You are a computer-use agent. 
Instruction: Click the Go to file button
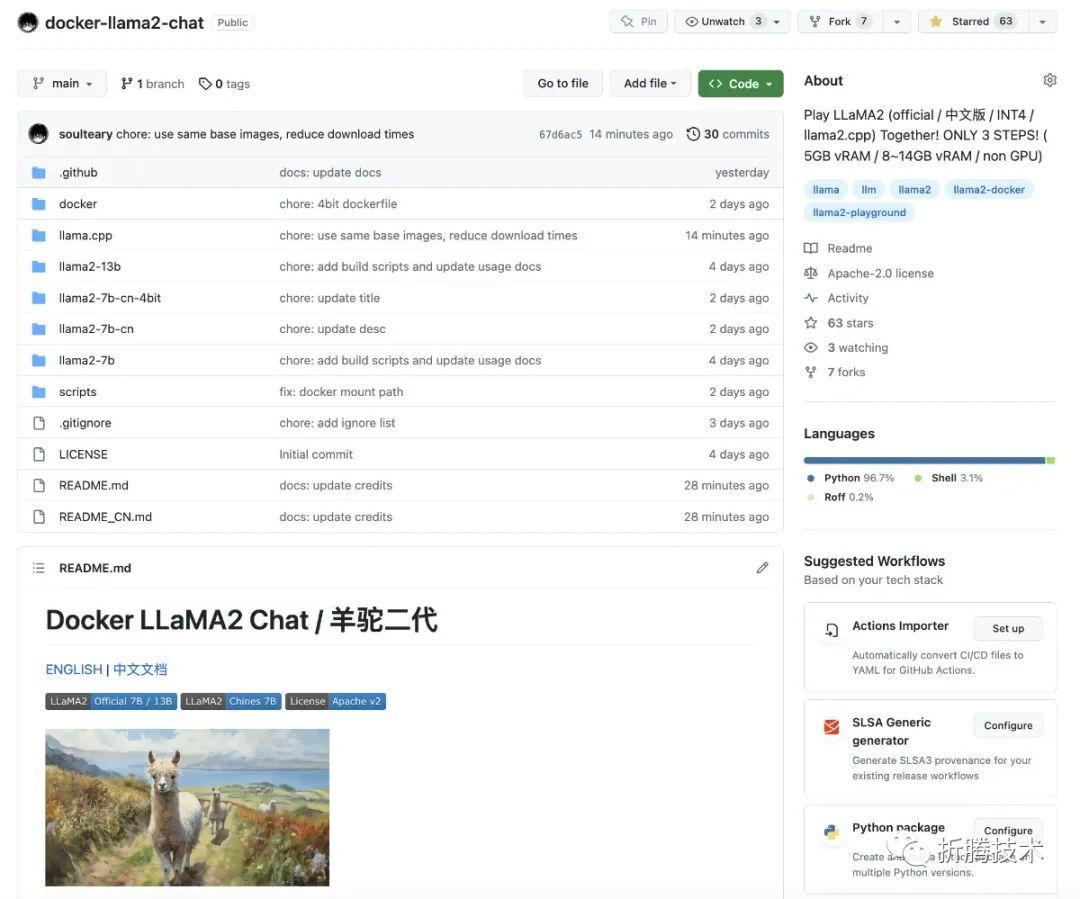coord(562,83)
